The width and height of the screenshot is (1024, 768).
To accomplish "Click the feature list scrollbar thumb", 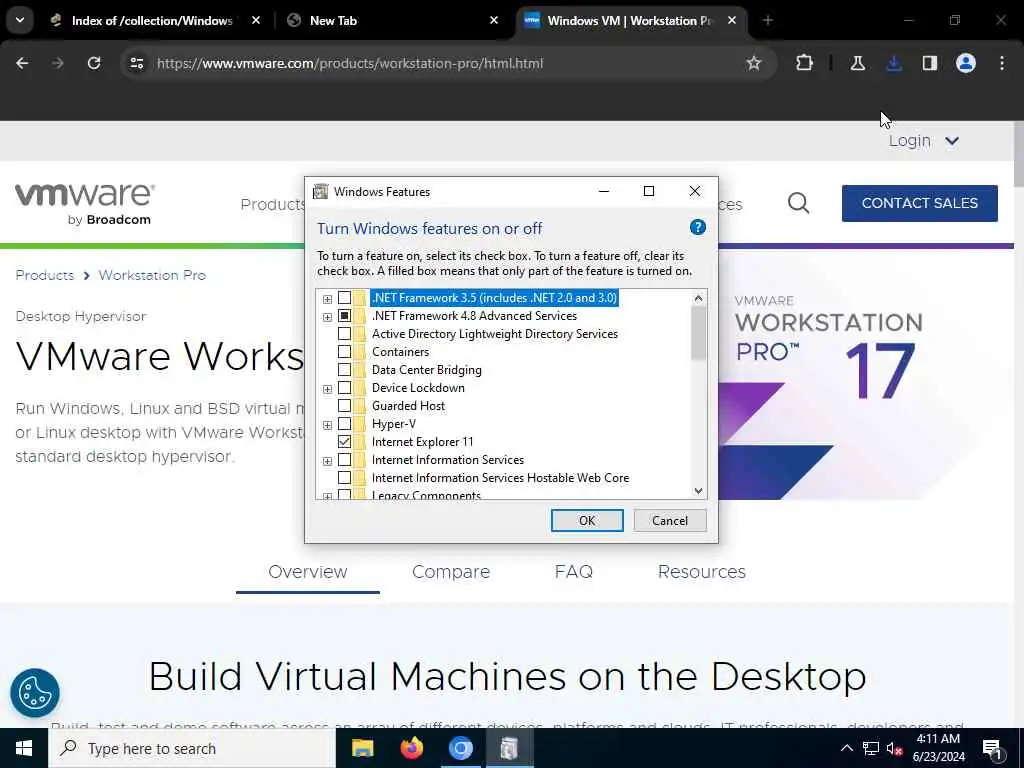I will click(698, 333).
